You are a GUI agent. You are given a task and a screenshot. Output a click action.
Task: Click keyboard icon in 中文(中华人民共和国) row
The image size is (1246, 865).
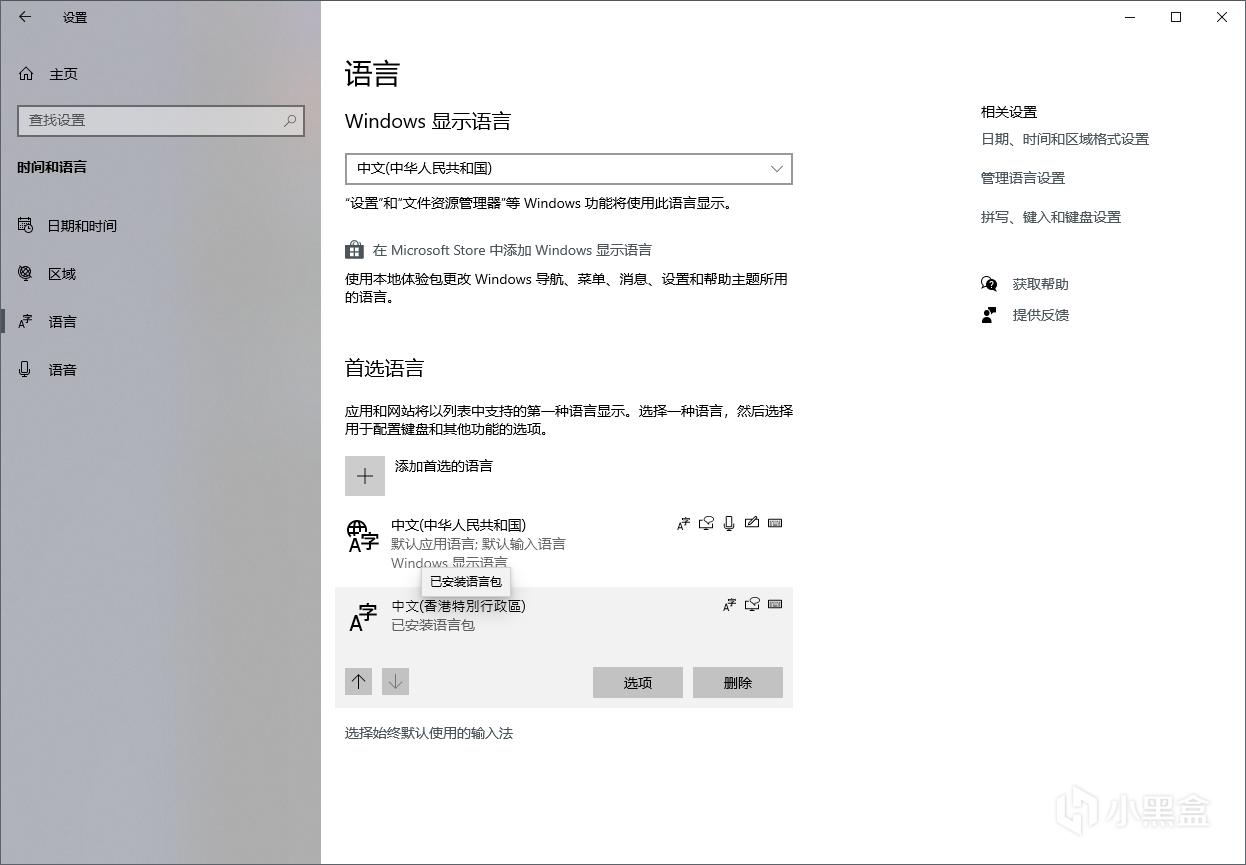coord(775,523)
